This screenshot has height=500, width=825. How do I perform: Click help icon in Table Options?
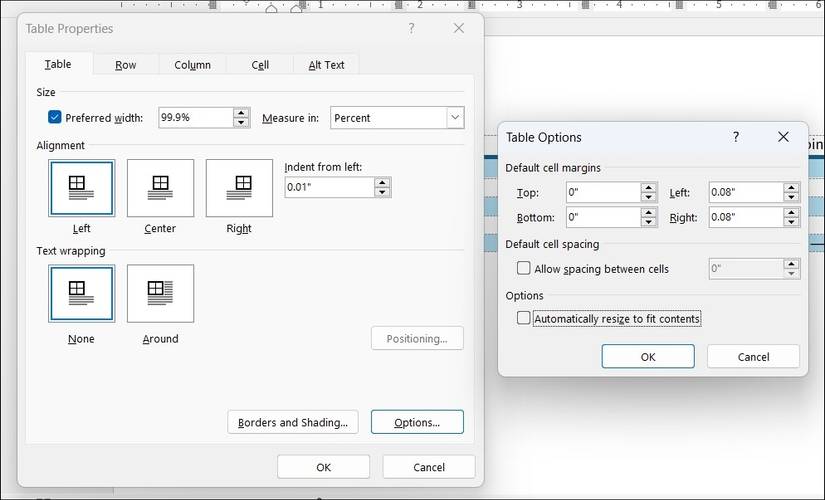[x=736, y=137]
